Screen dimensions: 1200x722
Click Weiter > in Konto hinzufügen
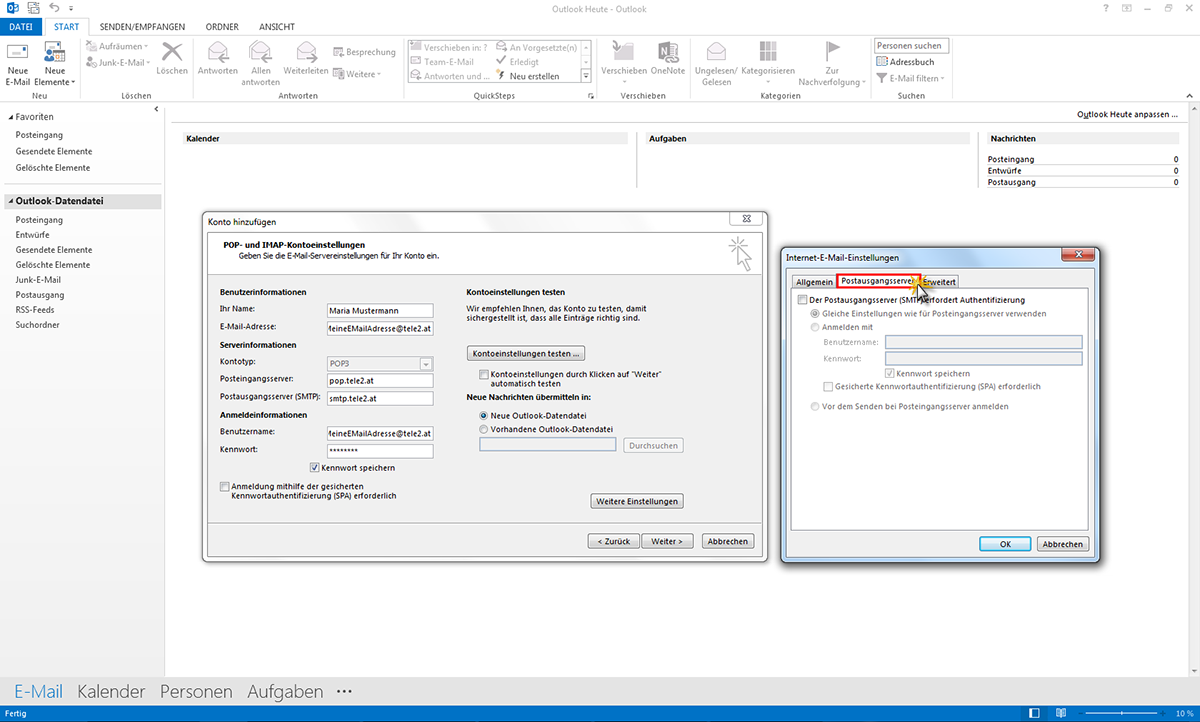click(x=667, y=541)
